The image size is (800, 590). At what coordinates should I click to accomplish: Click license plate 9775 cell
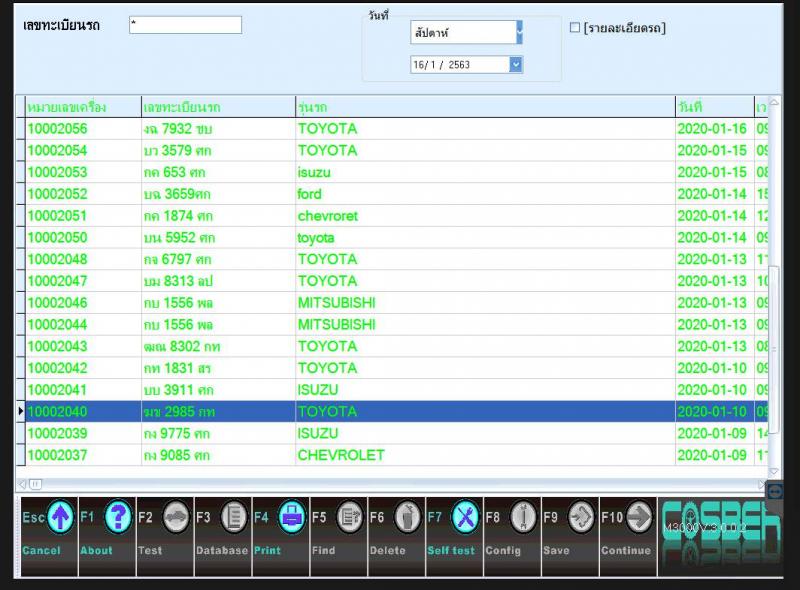click(218, 434)
